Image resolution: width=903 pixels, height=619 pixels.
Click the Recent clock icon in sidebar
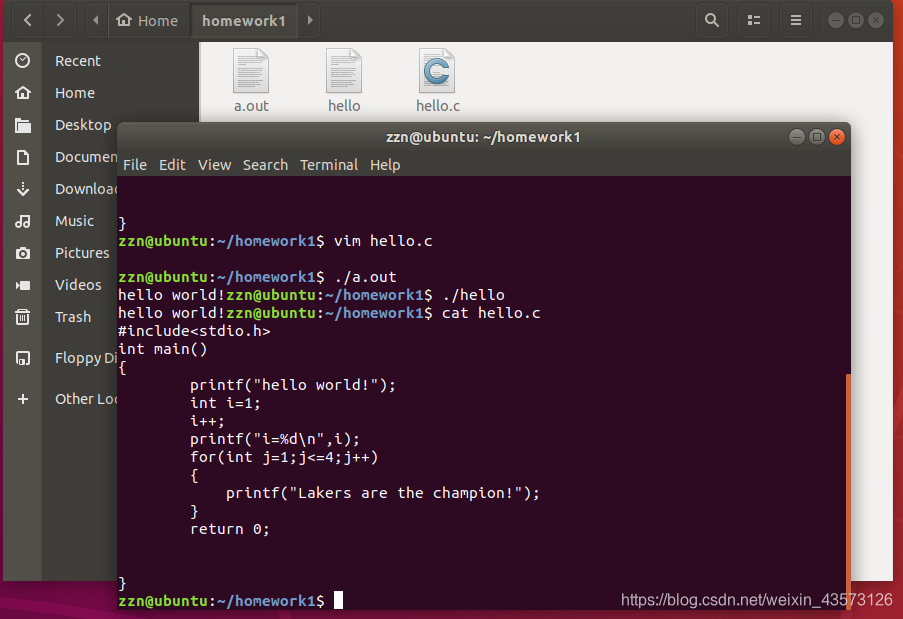(x=22, y=60)
